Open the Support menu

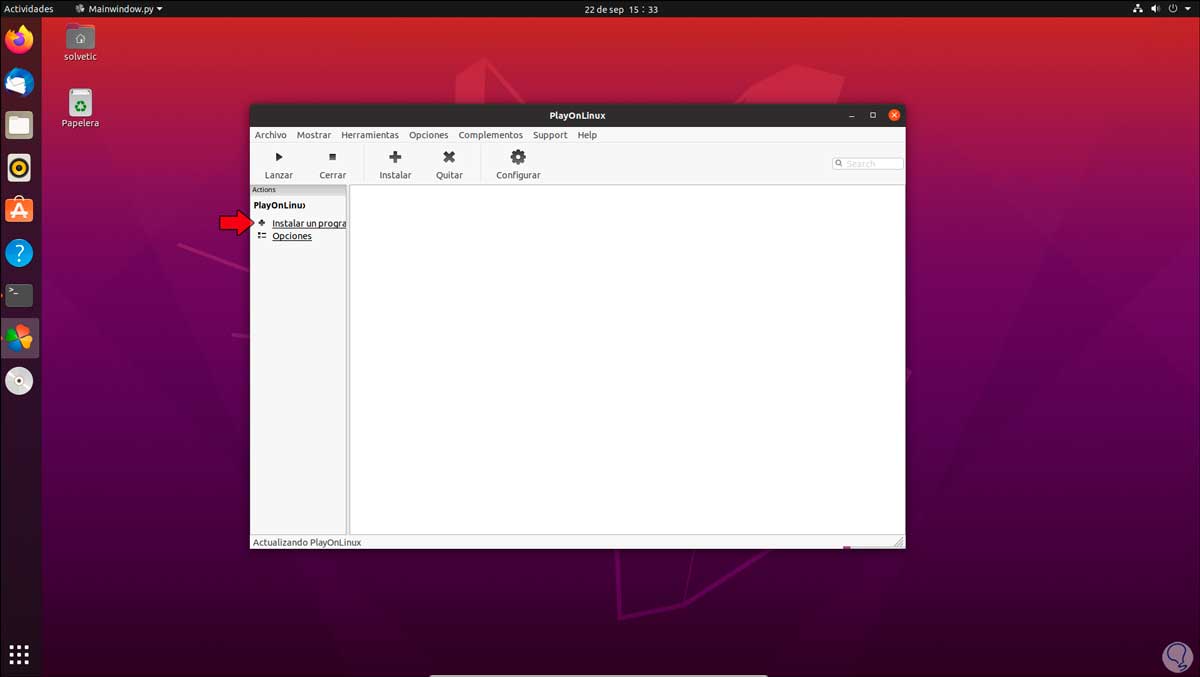click(x=550, y=135)
